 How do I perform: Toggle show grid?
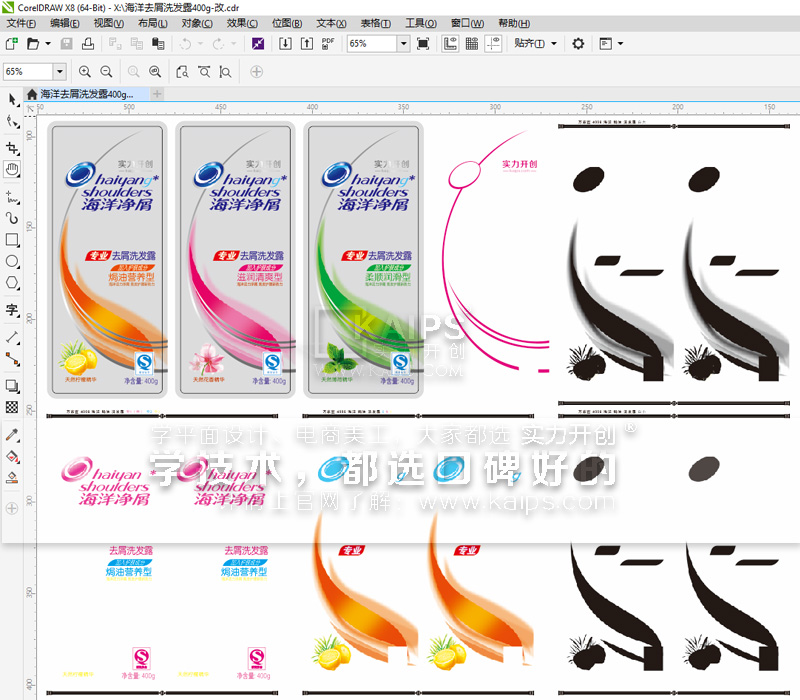click(x=472, y=44)
